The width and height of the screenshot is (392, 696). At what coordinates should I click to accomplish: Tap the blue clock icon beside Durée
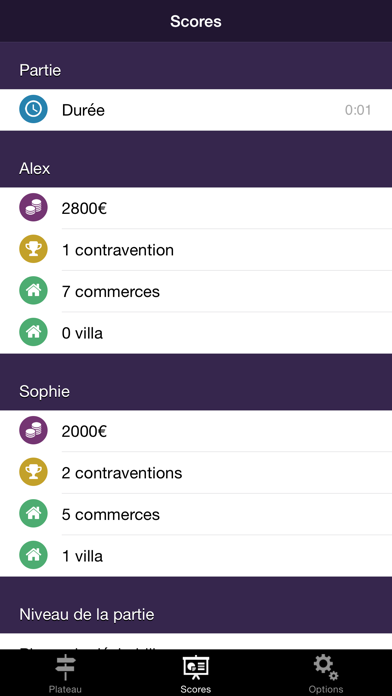coord(33,109)
